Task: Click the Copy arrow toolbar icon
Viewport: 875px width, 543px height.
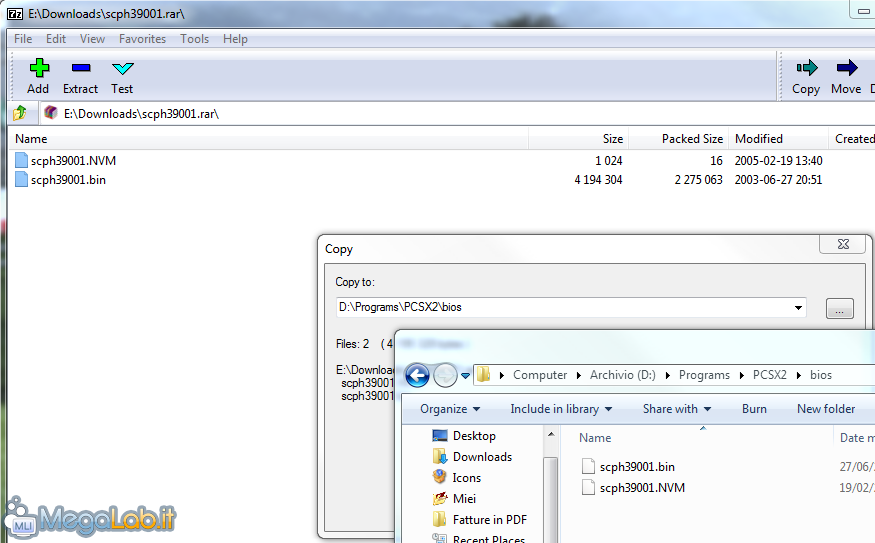Action: 806,68
